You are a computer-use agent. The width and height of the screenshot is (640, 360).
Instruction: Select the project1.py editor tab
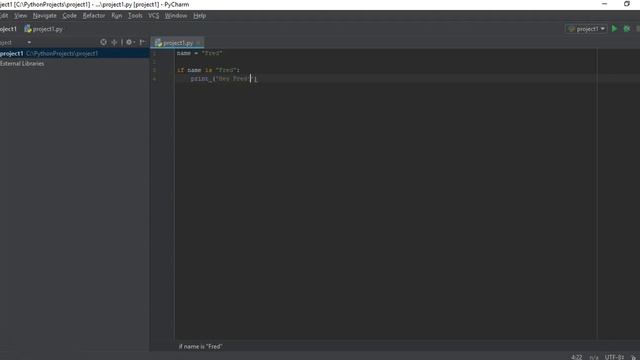177,43
